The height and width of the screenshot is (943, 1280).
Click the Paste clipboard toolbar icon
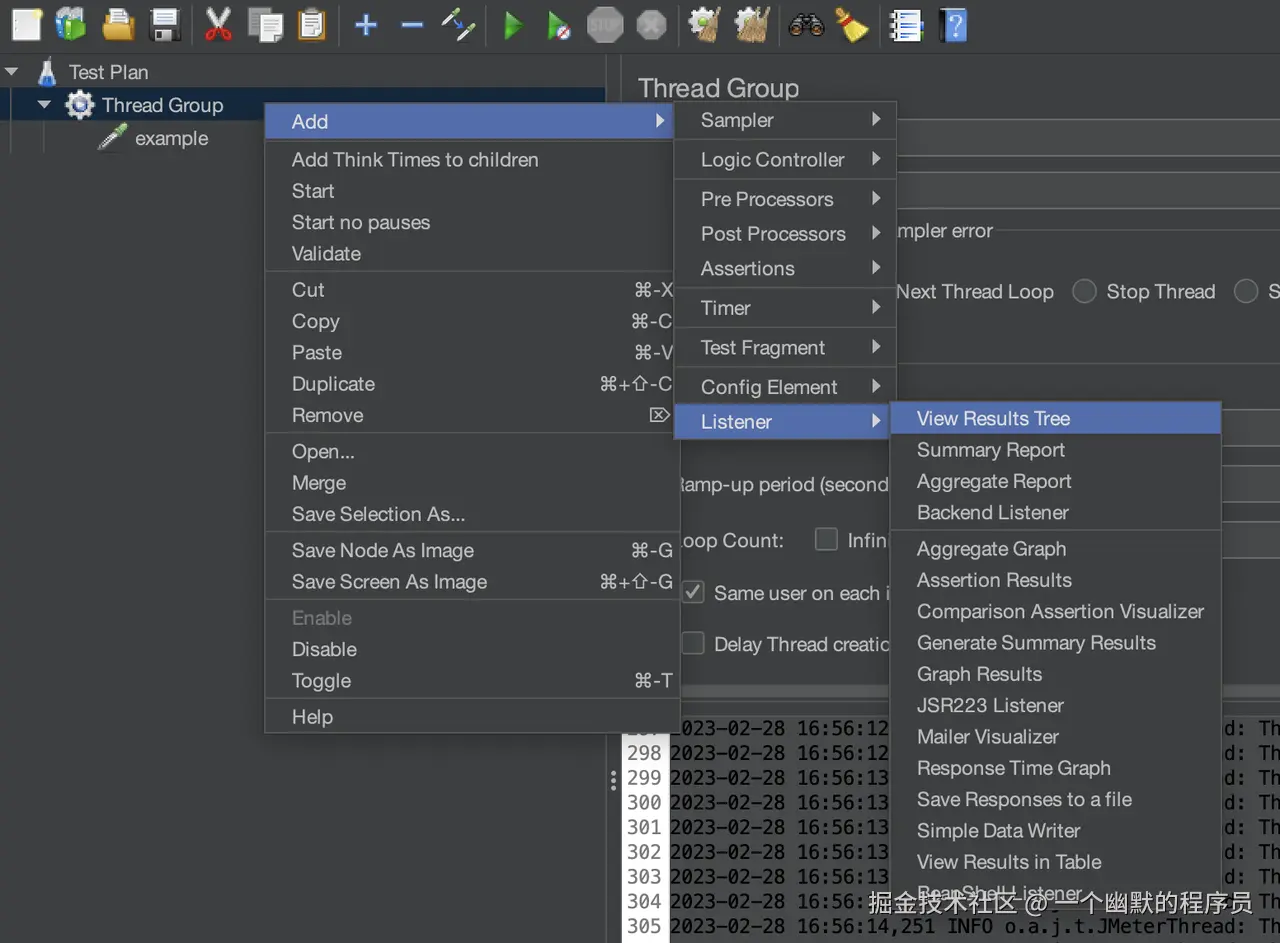point(312,24)
